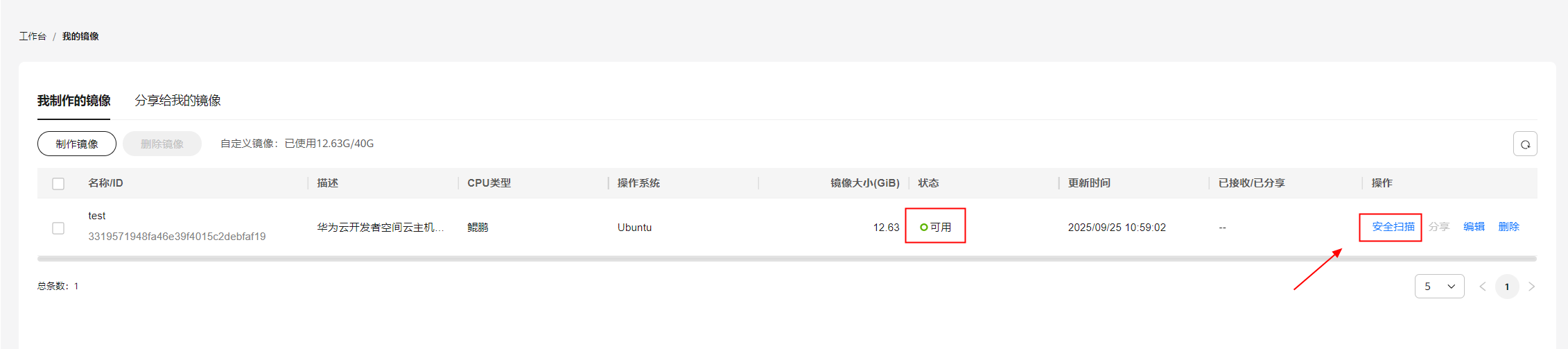Click 删除 in the test image row
1568x349 pixels.
pyautogui.click(x=1508, y=227)
